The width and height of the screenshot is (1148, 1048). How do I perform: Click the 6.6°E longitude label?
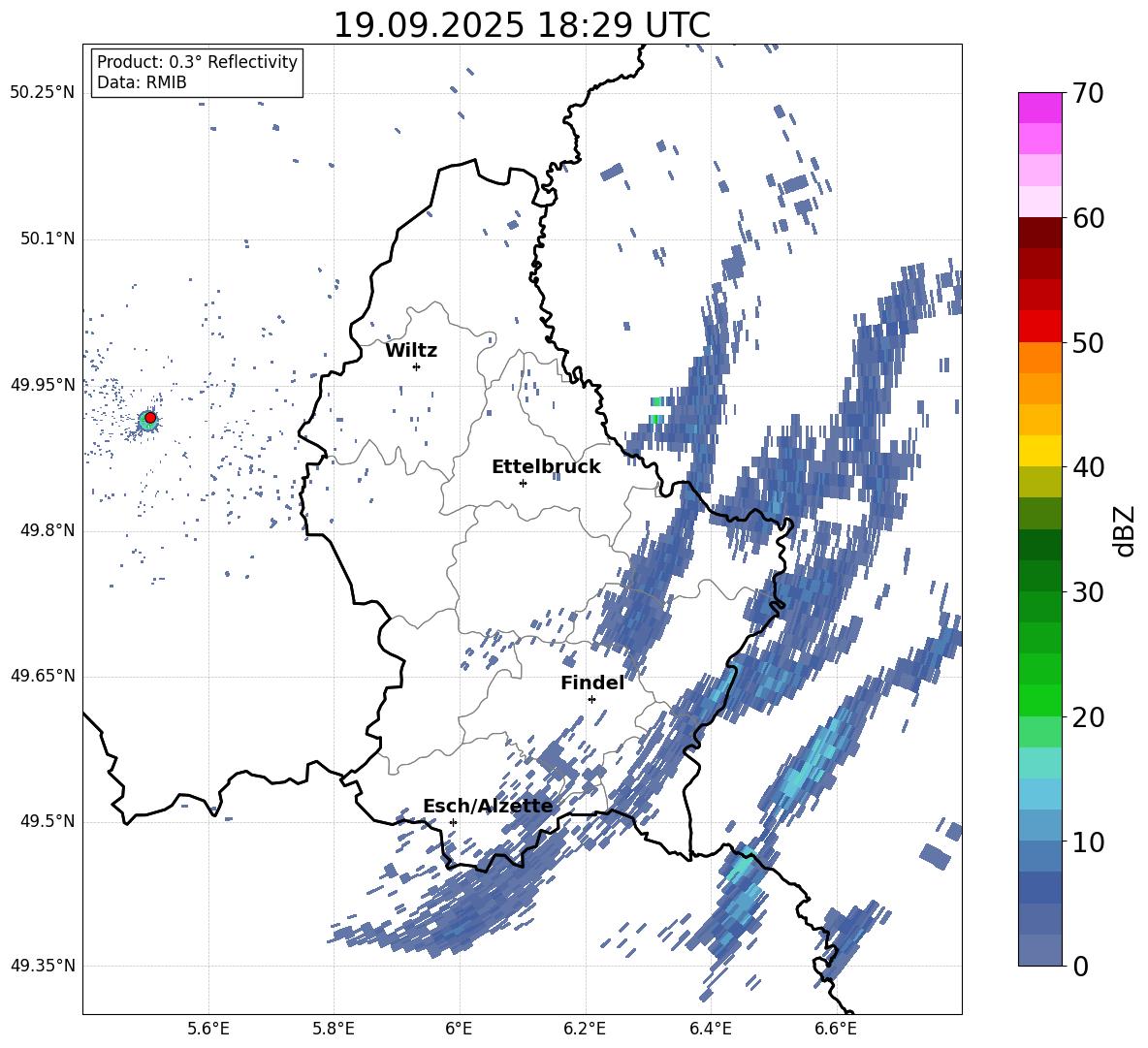click(836, 1029)
